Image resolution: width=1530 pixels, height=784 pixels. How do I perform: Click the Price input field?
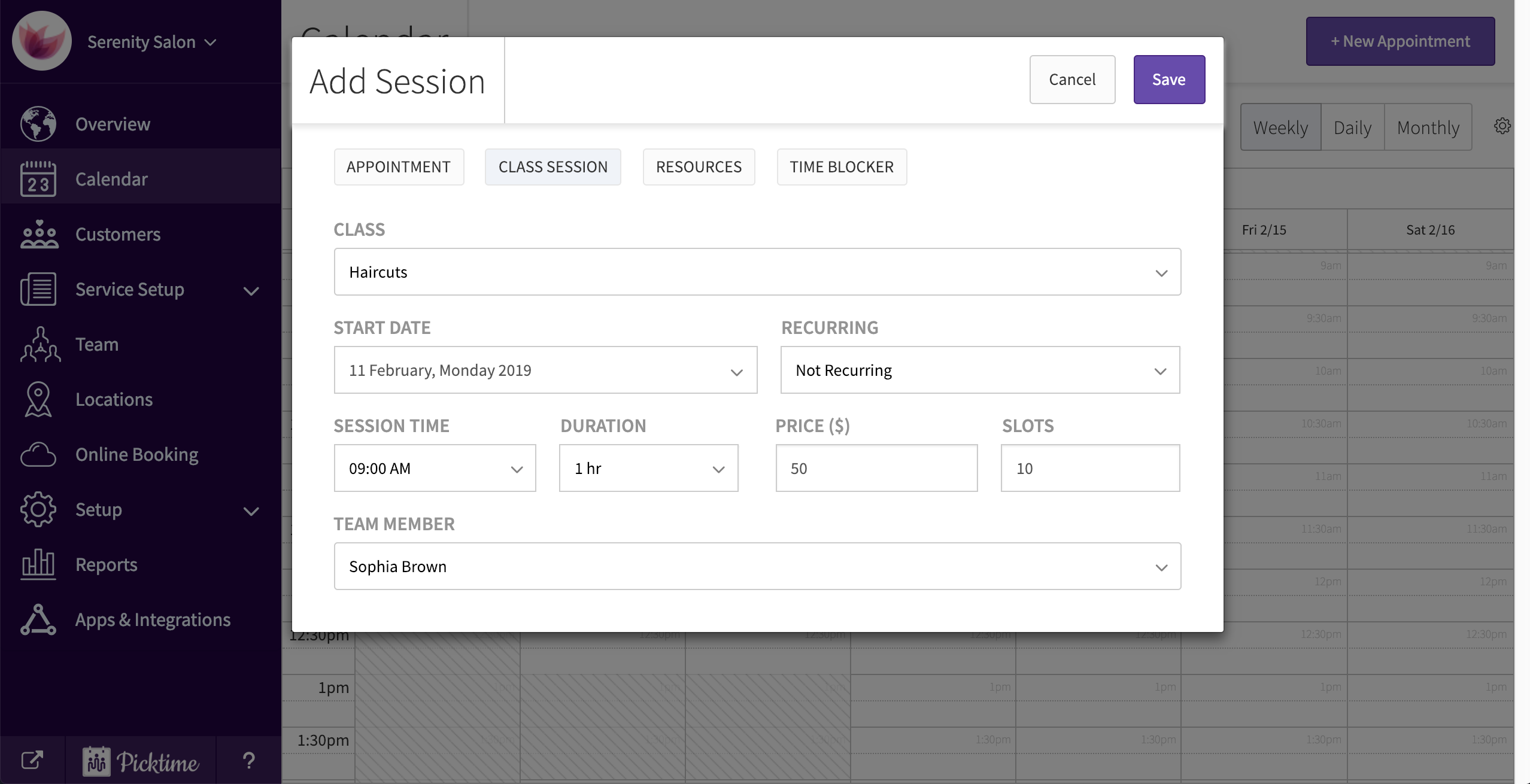(x=876, y=469)
